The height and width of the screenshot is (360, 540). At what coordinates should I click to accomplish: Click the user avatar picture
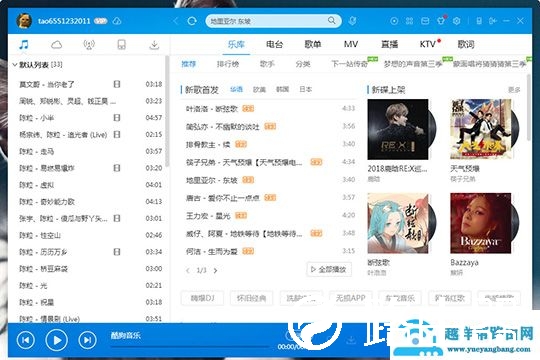(x=24, y=21)
